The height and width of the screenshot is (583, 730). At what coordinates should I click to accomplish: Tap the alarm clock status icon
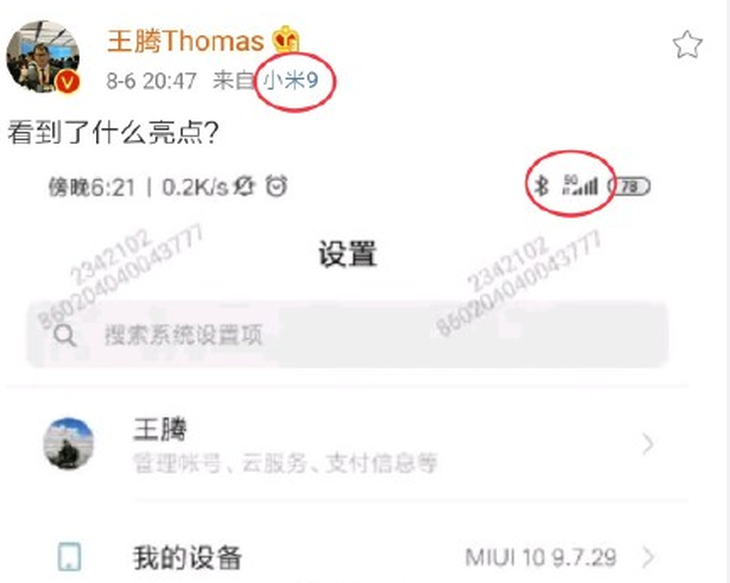pos(277,186)
